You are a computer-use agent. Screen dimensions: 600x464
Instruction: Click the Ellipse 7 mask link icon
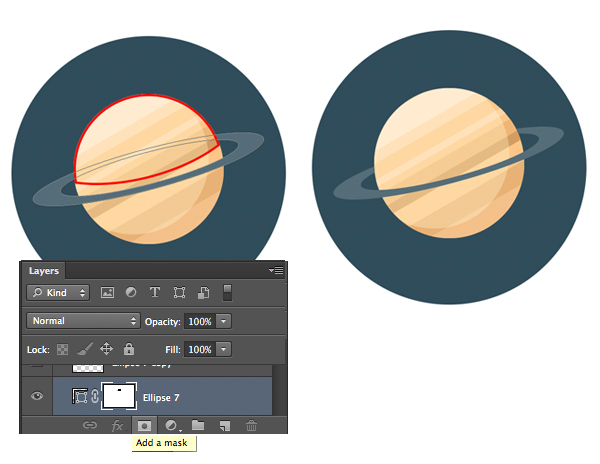tap(95, 396)
